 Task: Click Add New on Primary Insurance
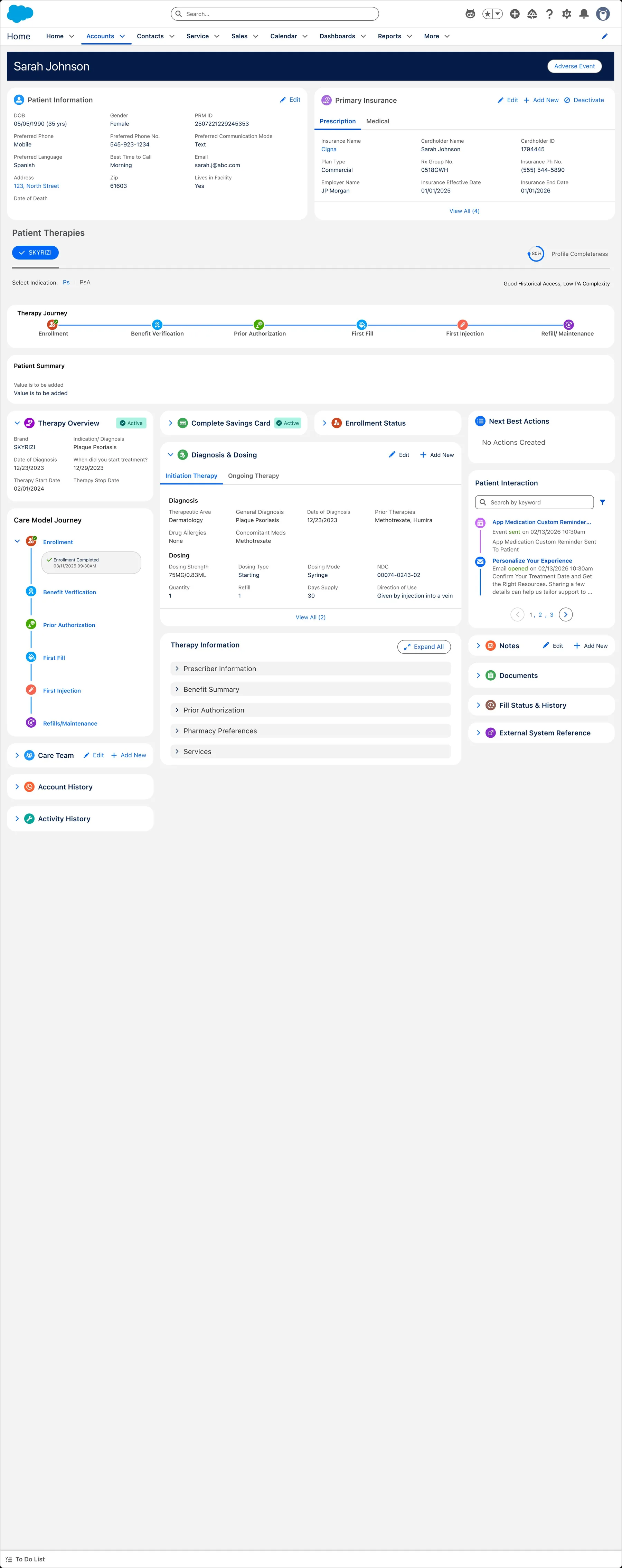(541, 101)
